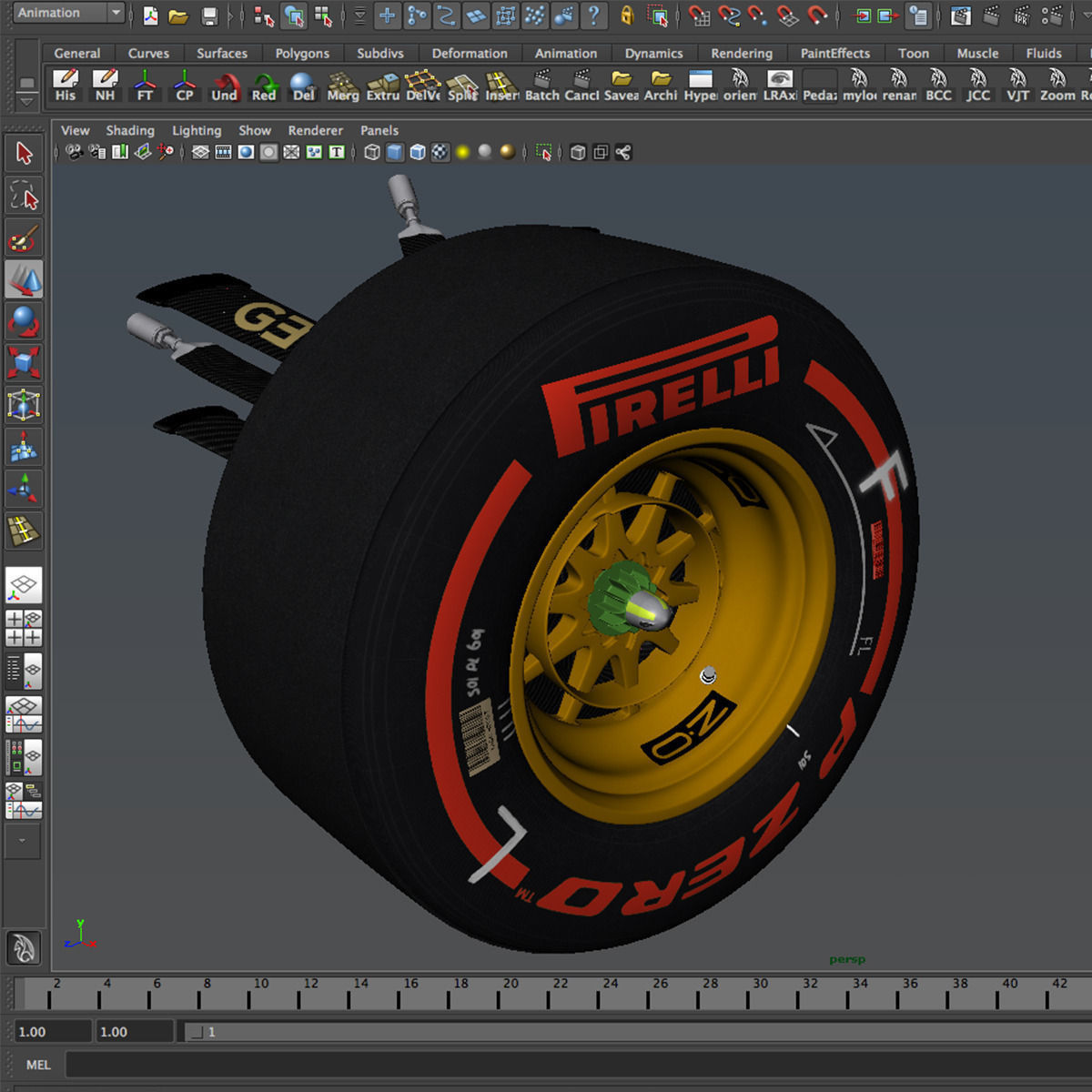This screenshot has height=1092, width=1092.
Task: Switch to single perspective view layout
Action: click(24, 586)
